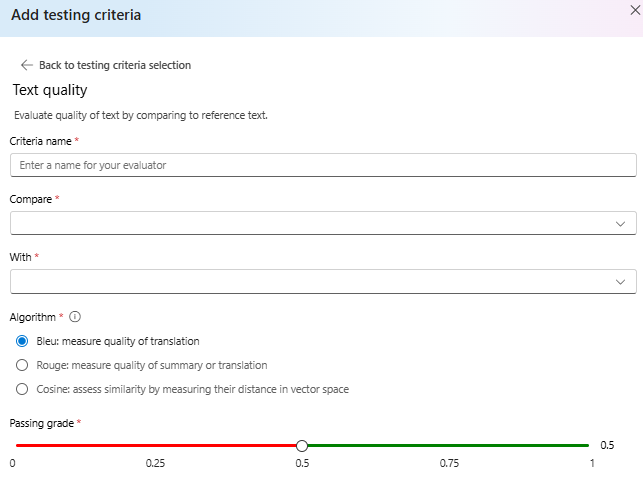Select the Rouge algorithm radio button
Screen dimensions: 643x488
click(22, 365)
